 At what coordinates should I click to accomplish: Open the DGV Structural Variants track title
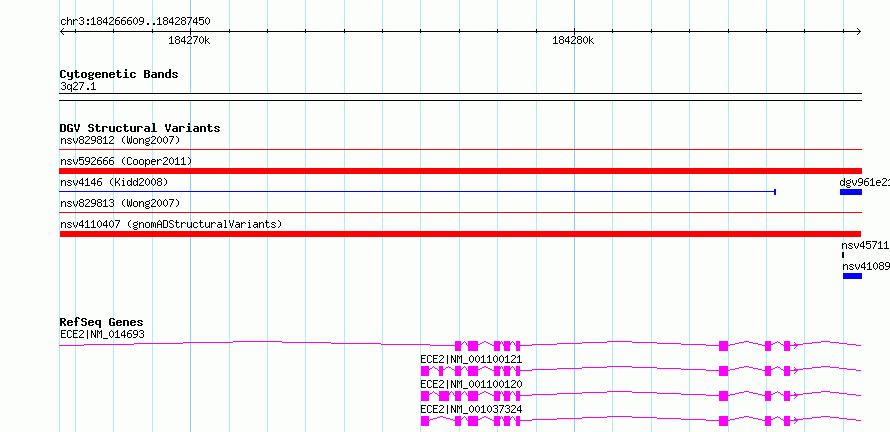tap(140, 128)
